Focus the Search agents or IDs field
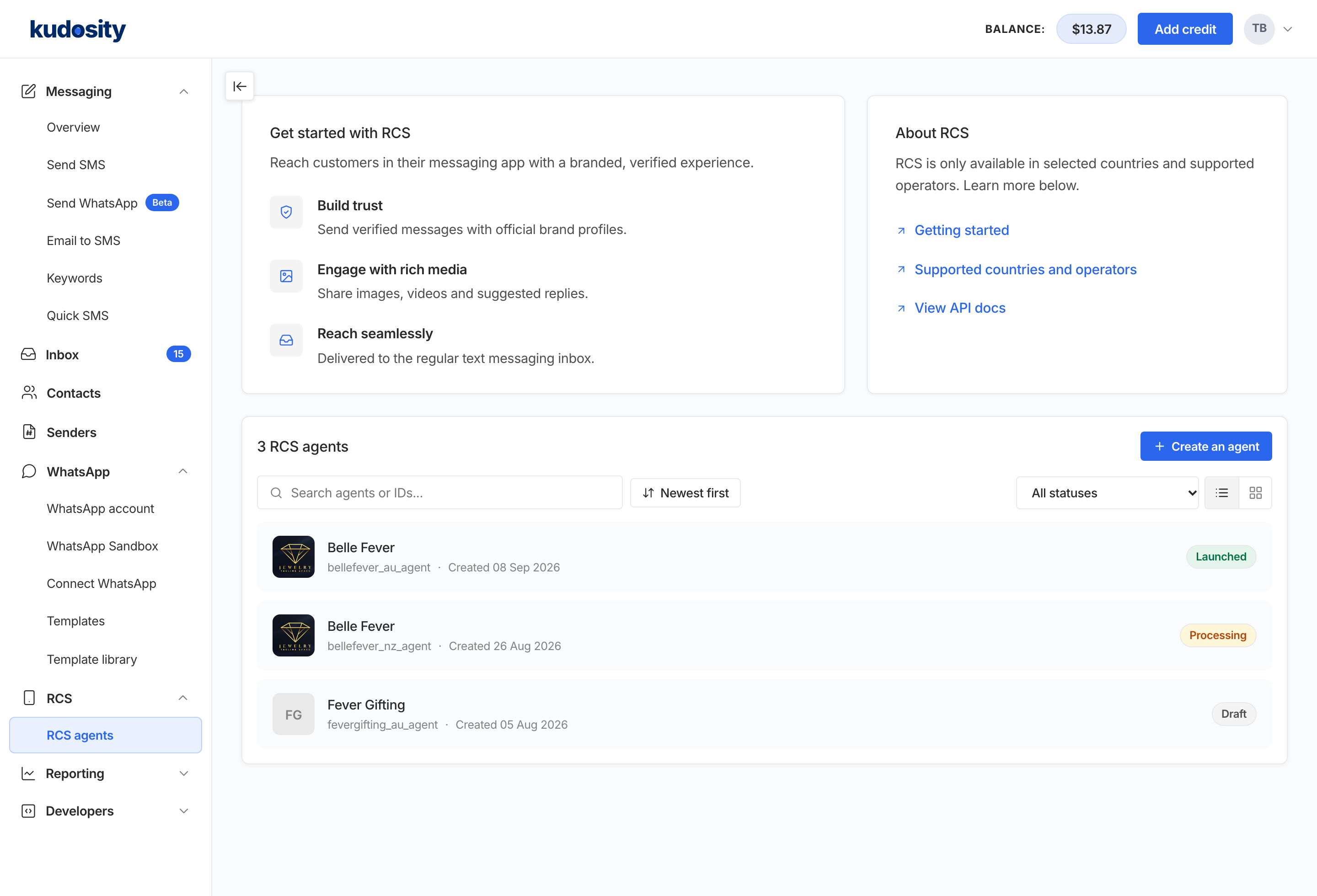Image resolution: width=1317 pixels, height=896 pixels. (x=440, y=493)
